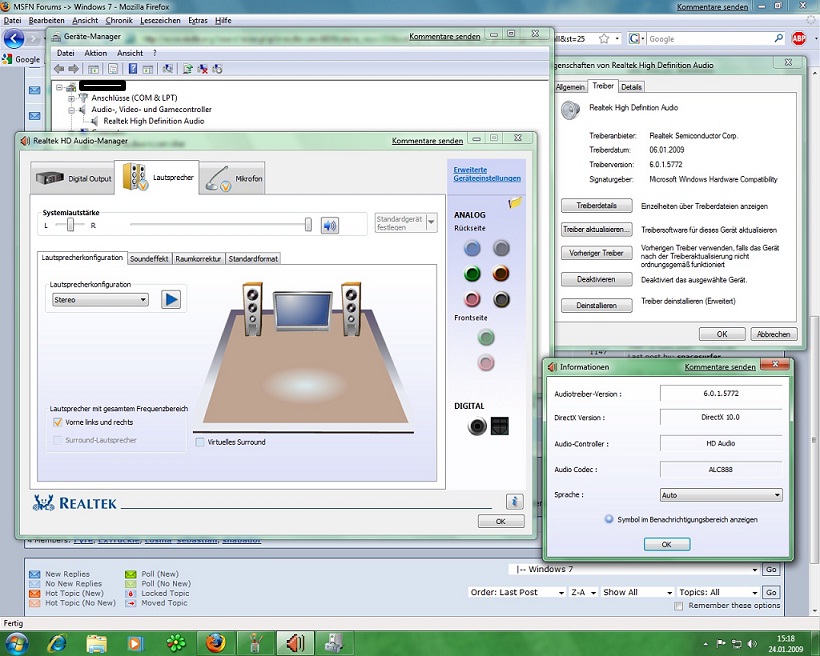Click the round digital coaxial output icon

477,426
